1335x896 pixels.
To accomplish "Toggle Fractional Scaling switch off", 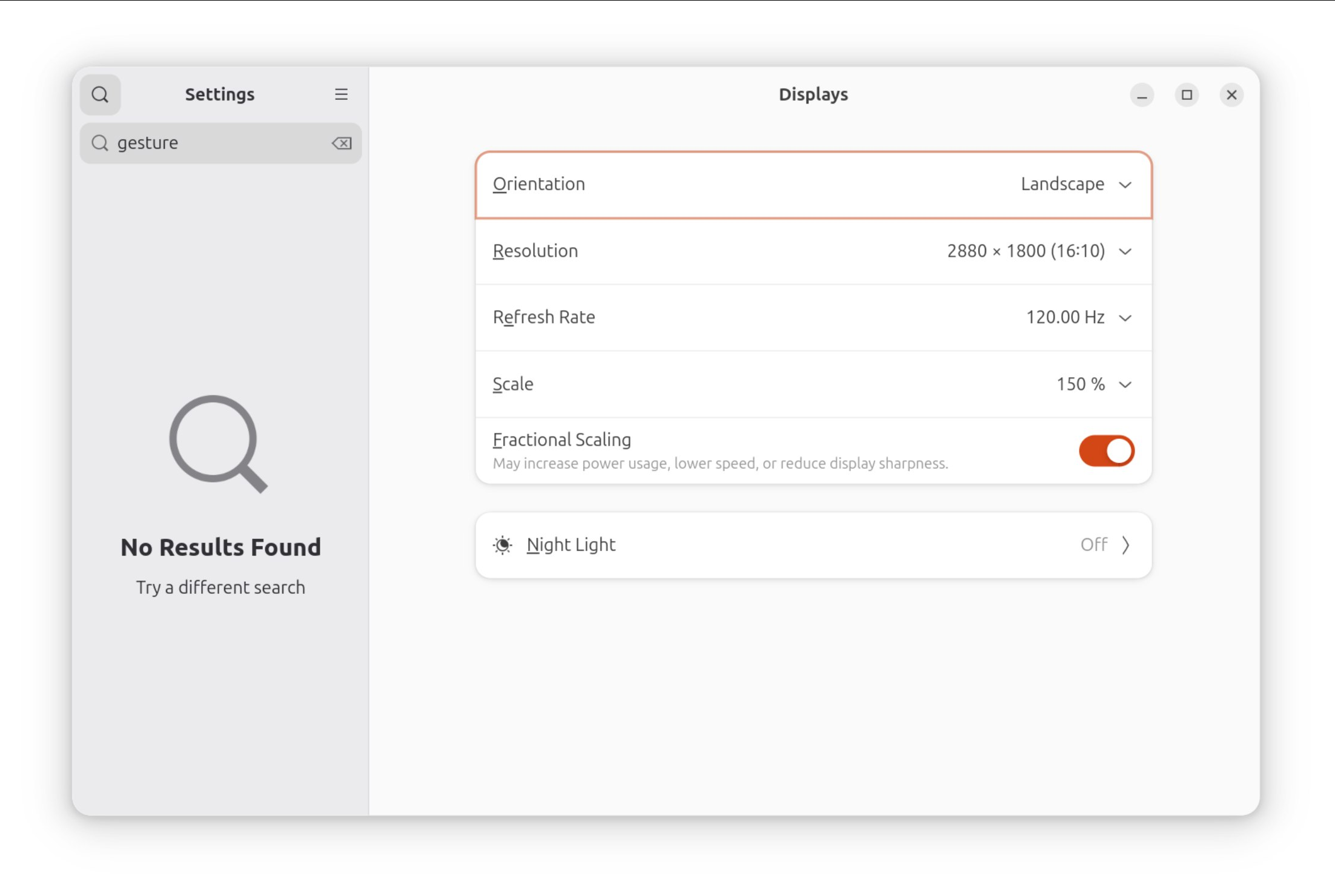I will point(1106,451).
